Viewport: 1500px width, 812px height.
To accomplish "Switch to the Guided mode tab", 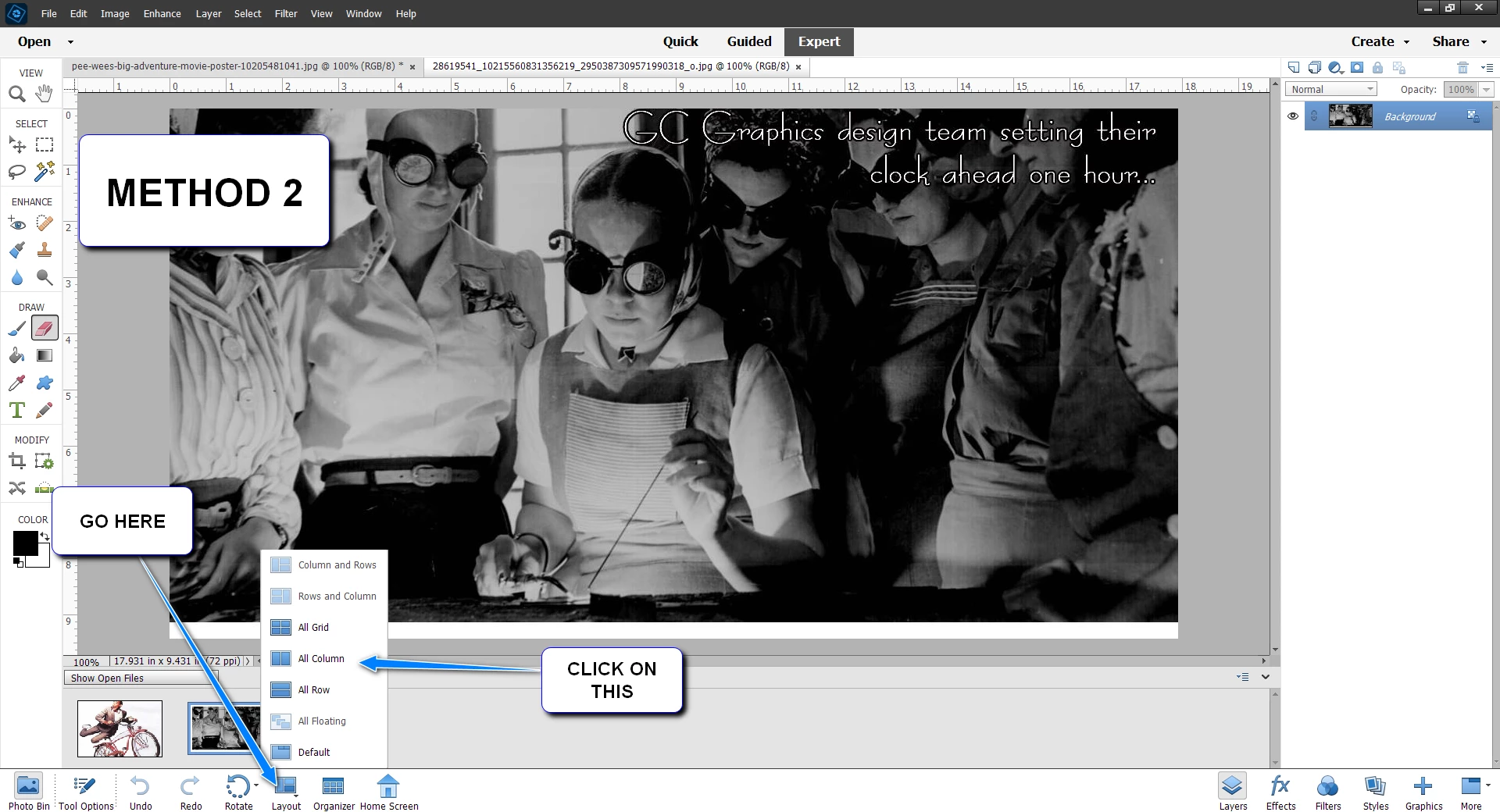I will (x=749, y=42).
